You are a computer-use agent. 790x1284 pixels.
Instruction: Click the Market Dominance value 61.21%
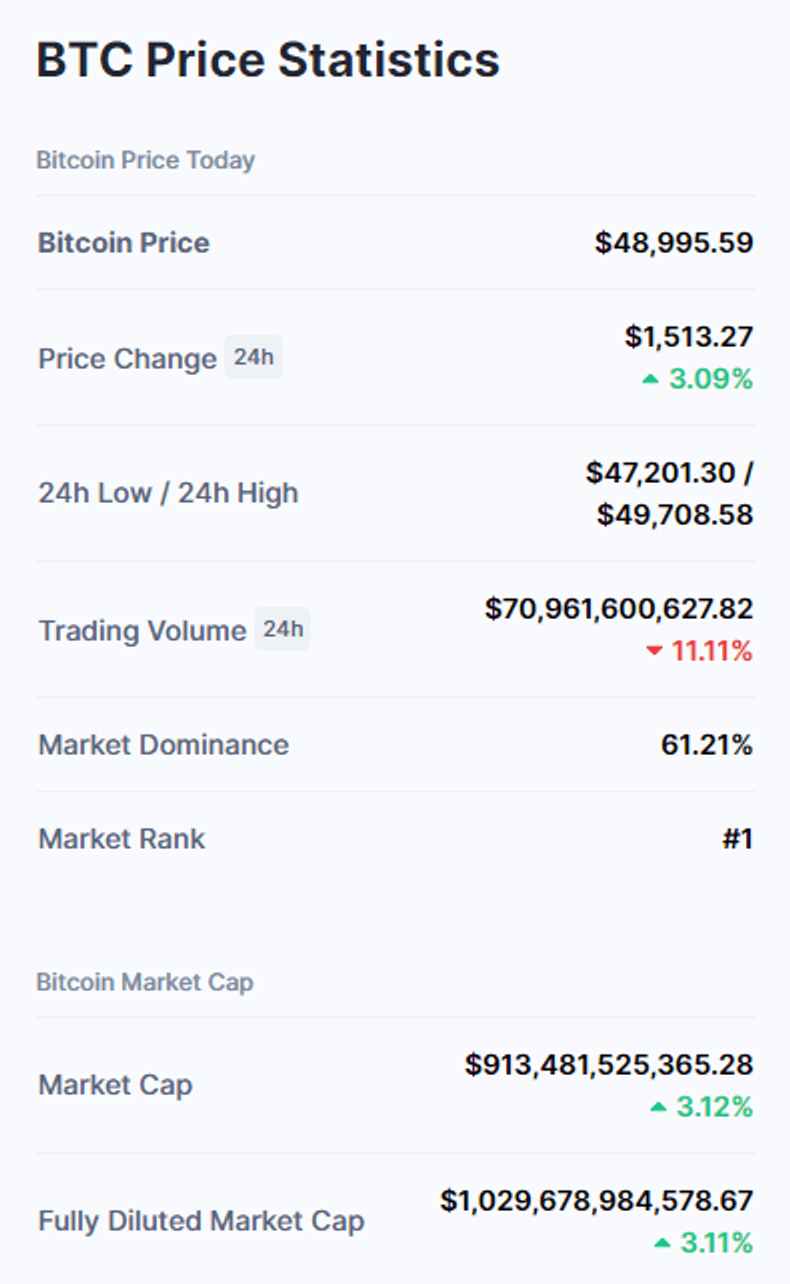pyautogui.click(x=706, y=745)
